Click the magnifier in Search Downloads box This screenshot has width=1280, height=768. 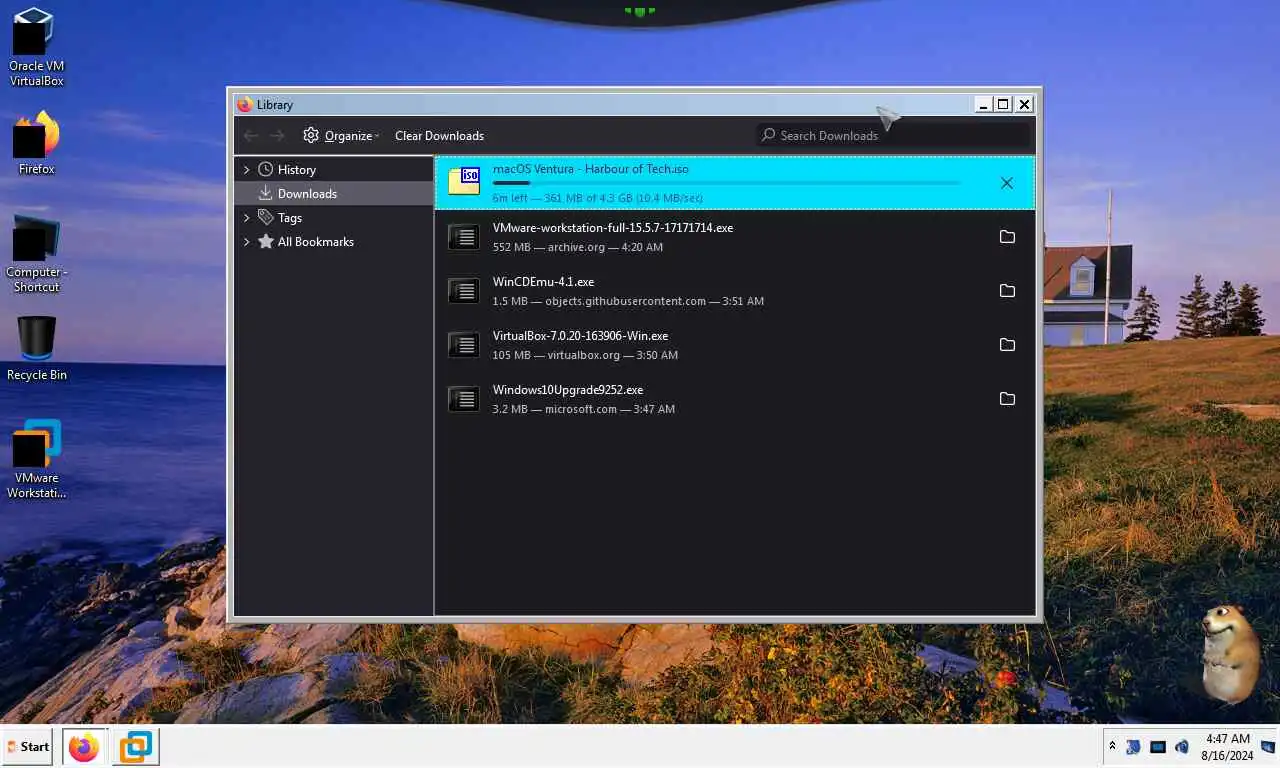(768, 135)
